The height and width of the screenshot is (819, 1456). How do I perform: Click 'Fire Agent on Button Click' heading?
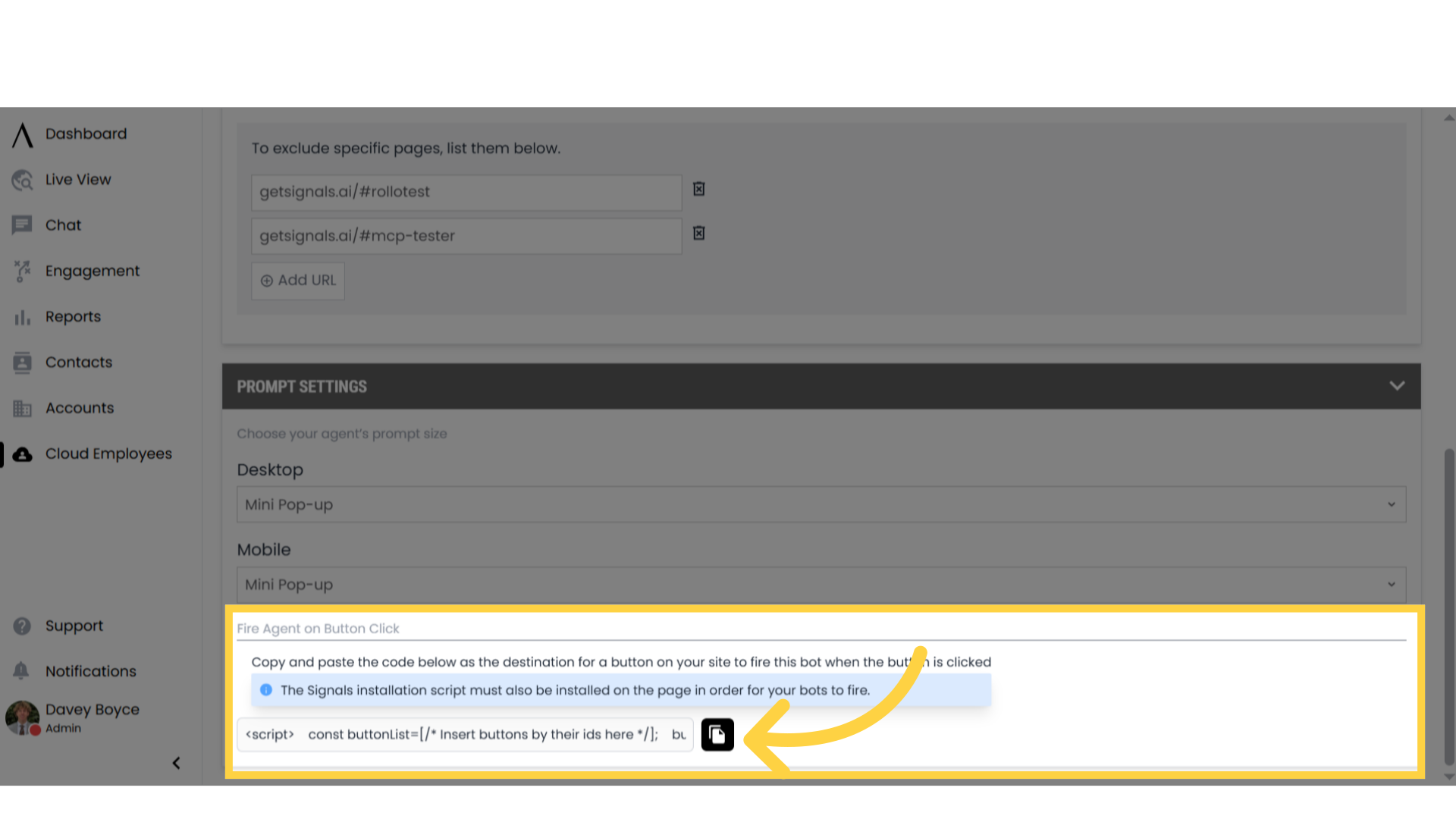click(318, 629)
